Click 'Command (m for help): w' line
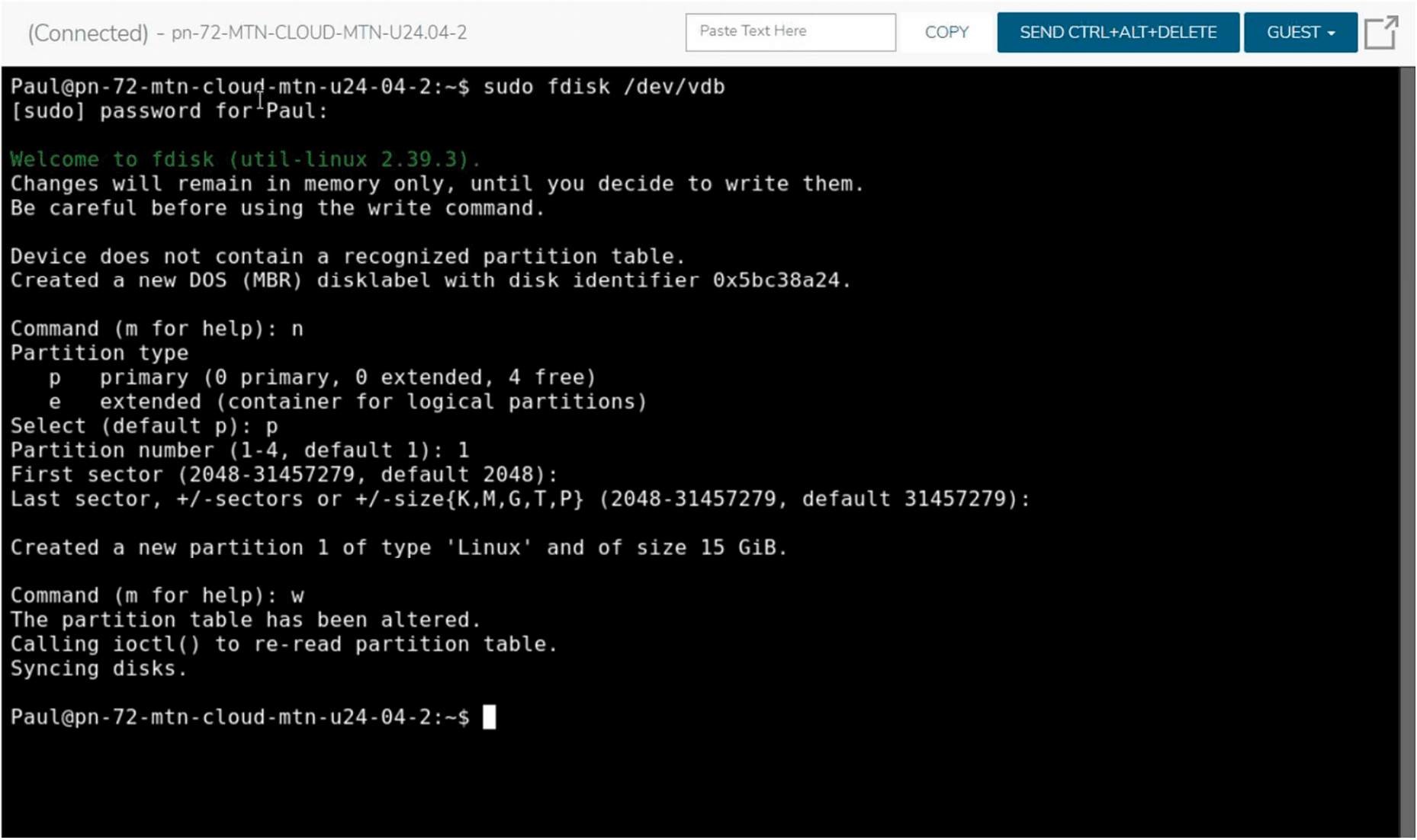This screenshot has width=1417, height=840. coord(157,596)
